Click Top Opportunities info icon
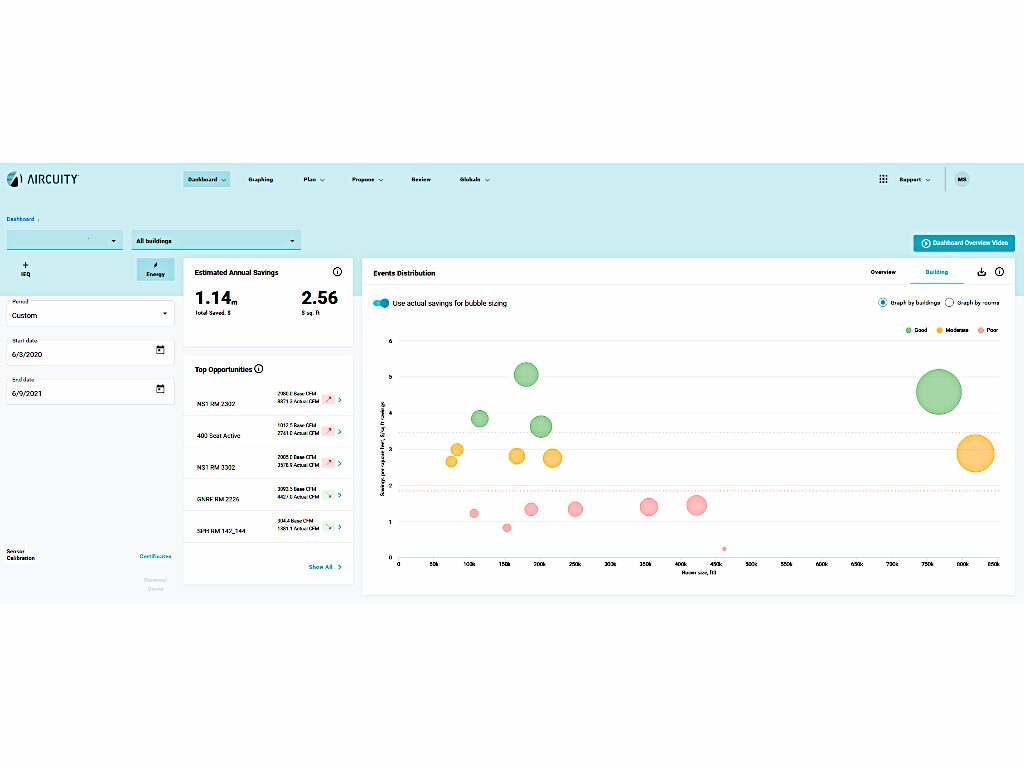The width and height of the screenshot is (1024, 768). click(x=259, y=369)
